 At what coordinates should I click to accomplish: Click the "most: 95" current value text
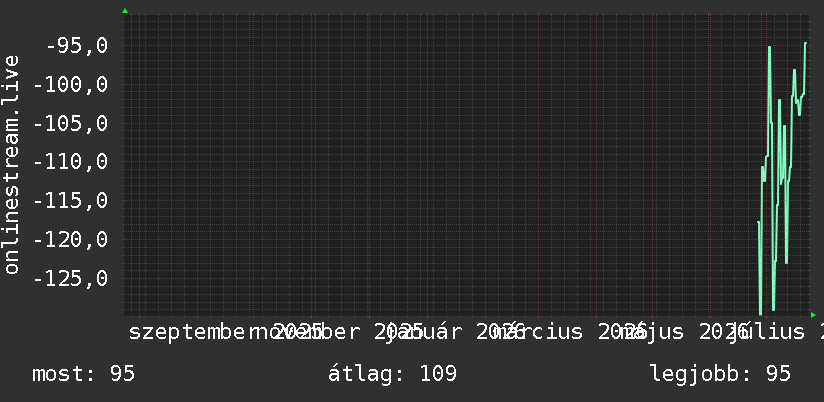point(84,374)
